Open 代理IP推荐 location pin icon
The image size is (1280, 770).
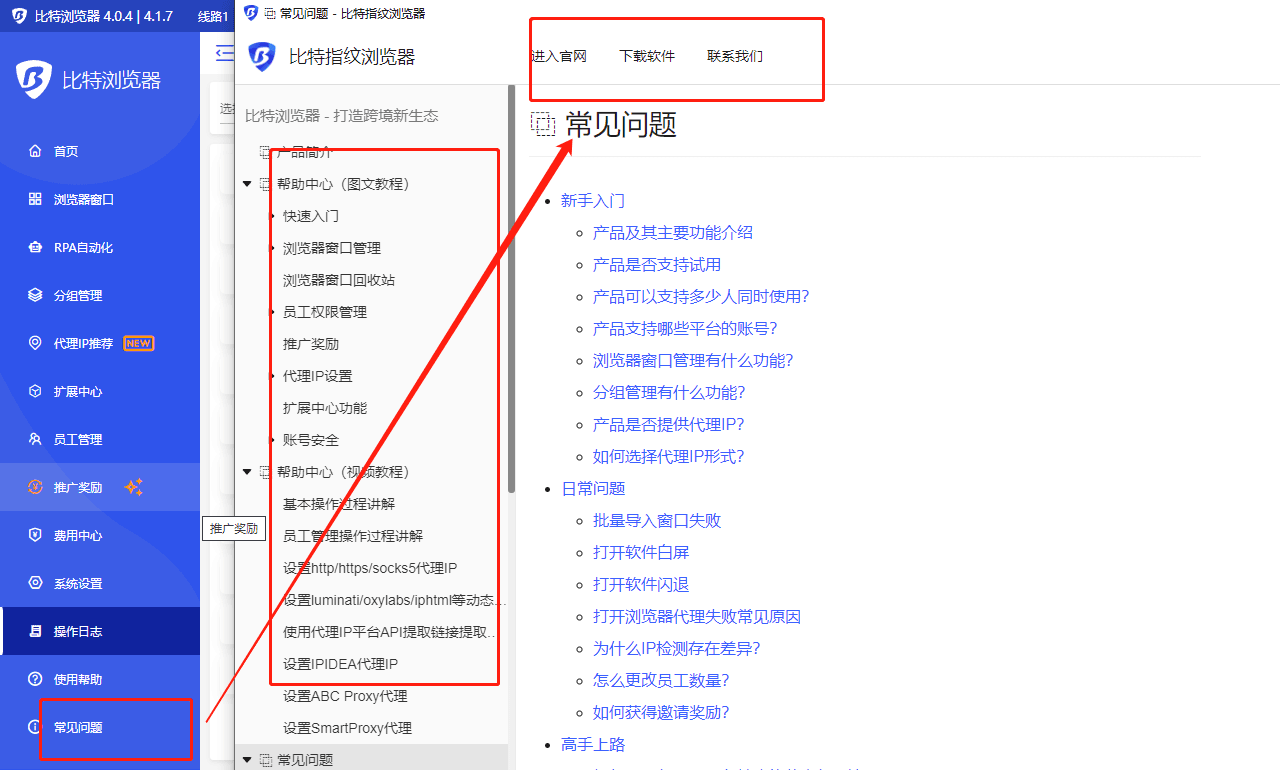[x=35, y=343]
